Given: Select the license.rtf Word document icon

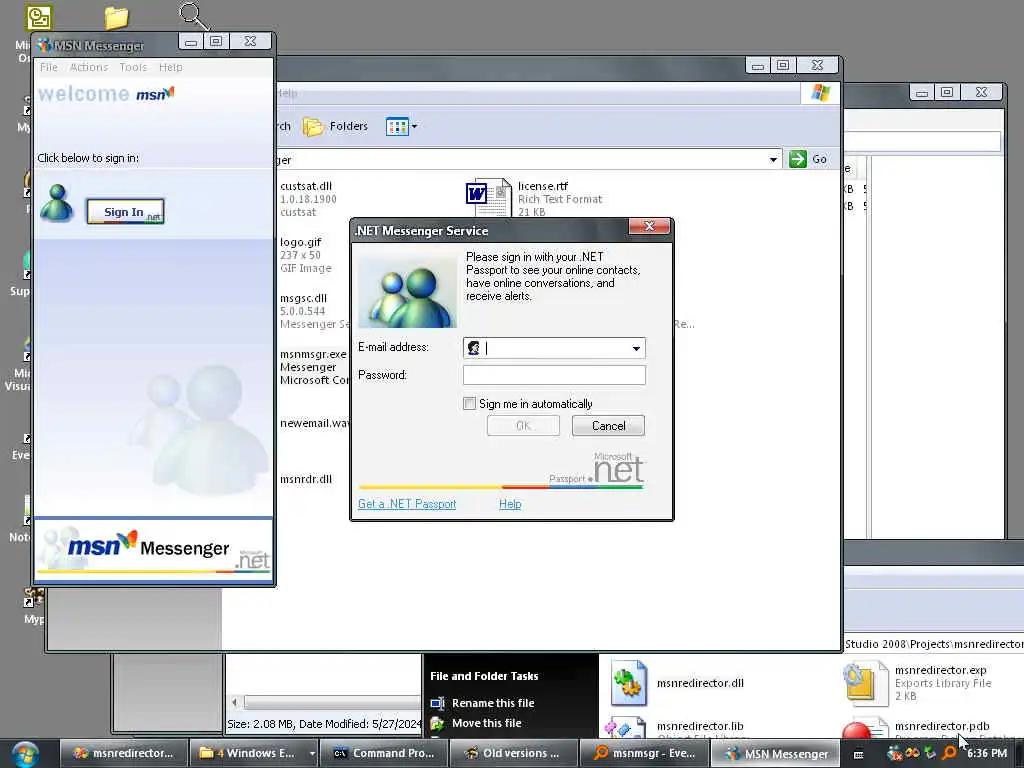Looking at the screenshot, I should pos(488,197).
